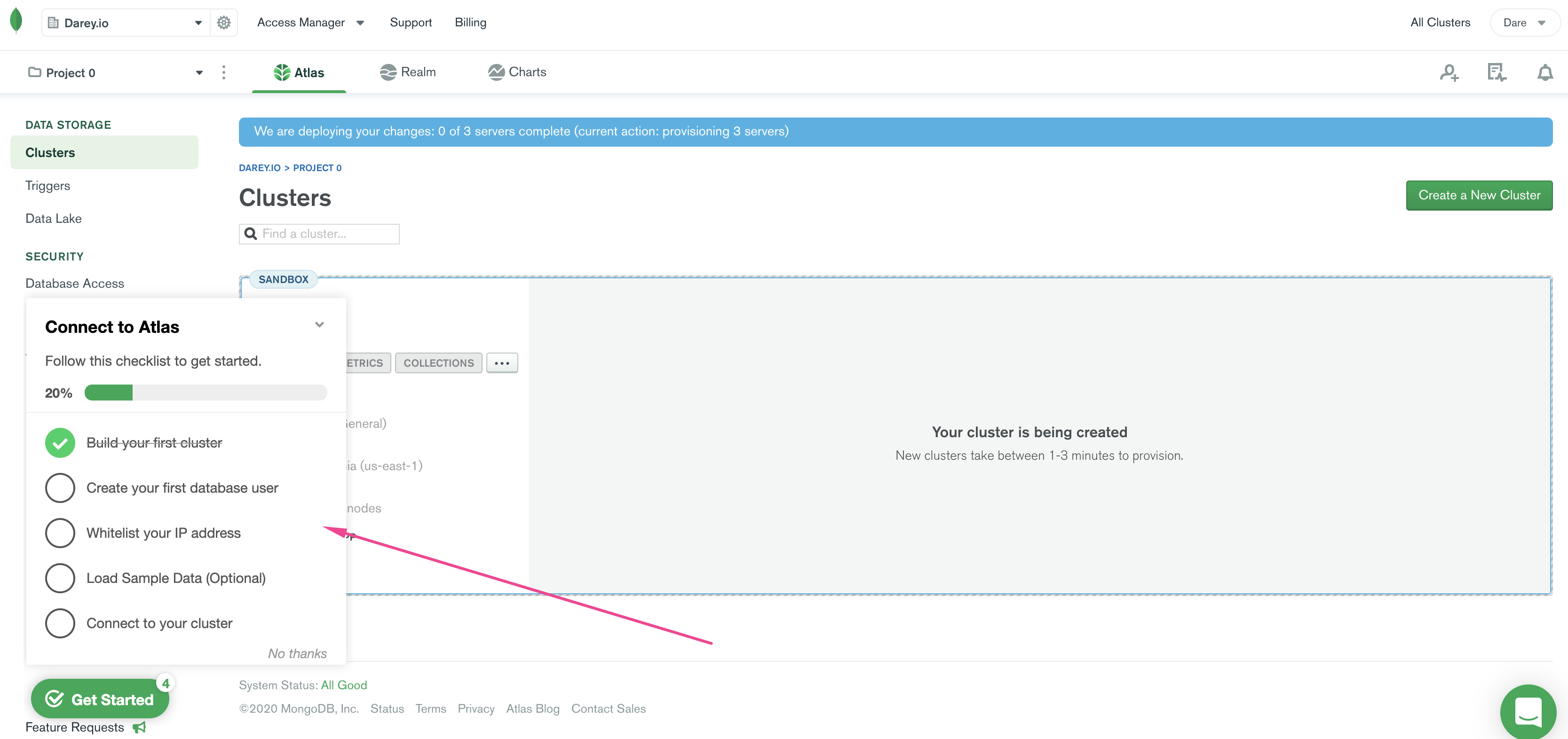Switch to the Charts tab
The height and width of the screenshot is (739, 1568).
point(516,72)
